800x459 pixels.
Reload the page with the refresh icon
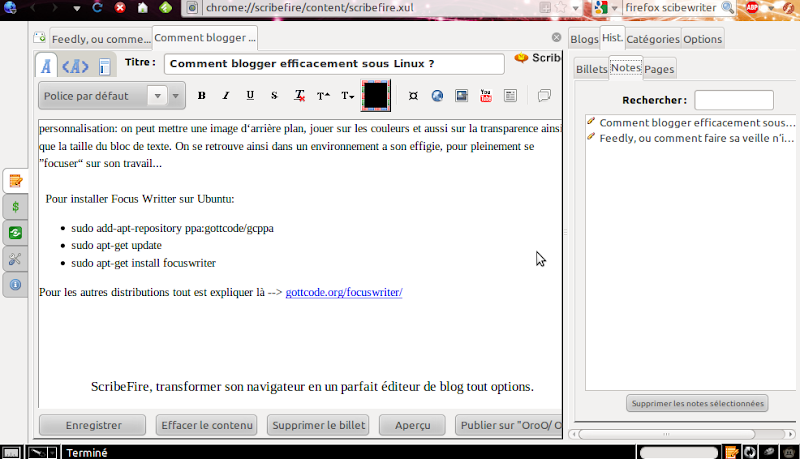[x=97, y=8]
